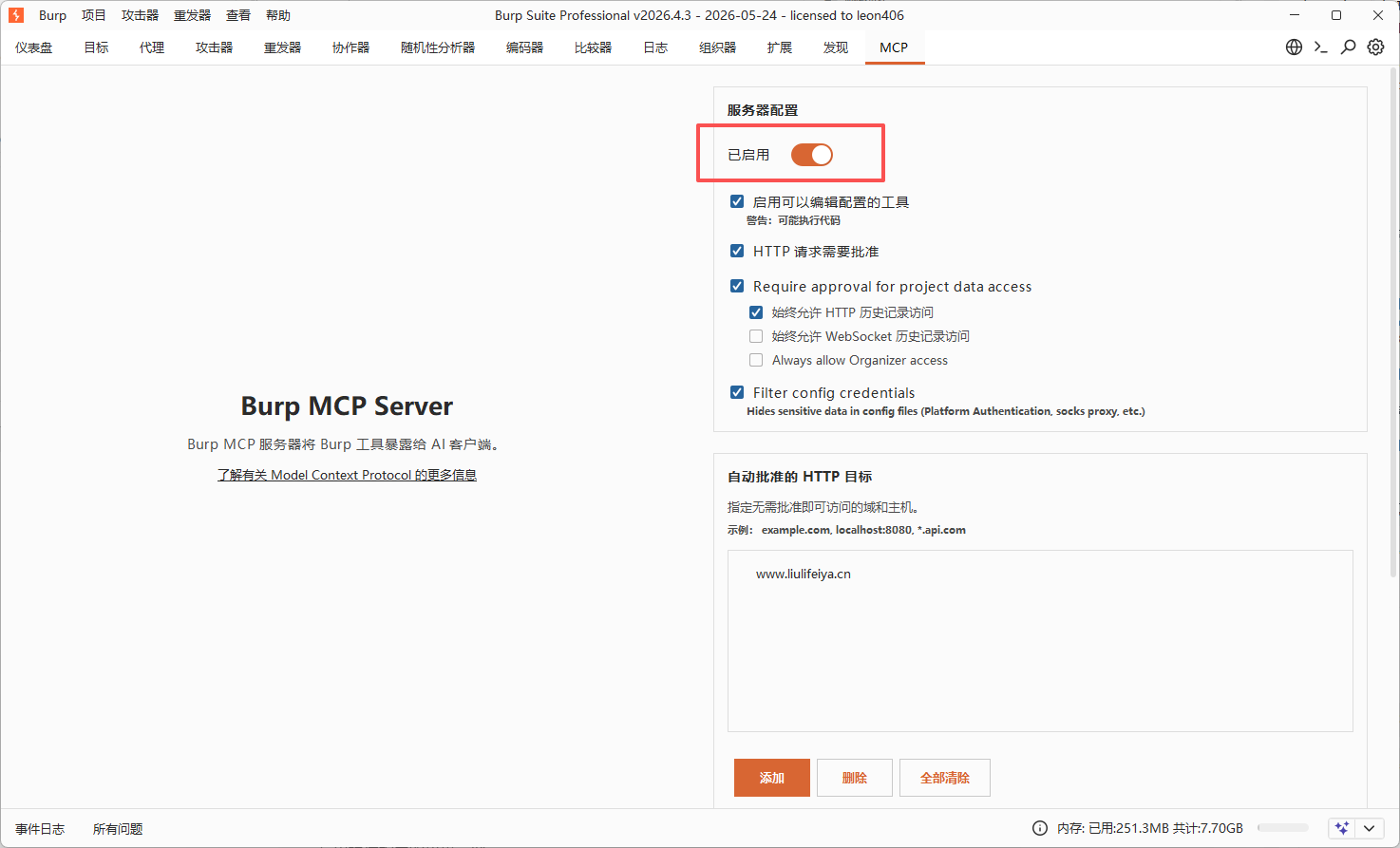This screenshot has height=848, width=1400.
Task: Toggle Require approval for project data access
Action: (x=737, y=286)
